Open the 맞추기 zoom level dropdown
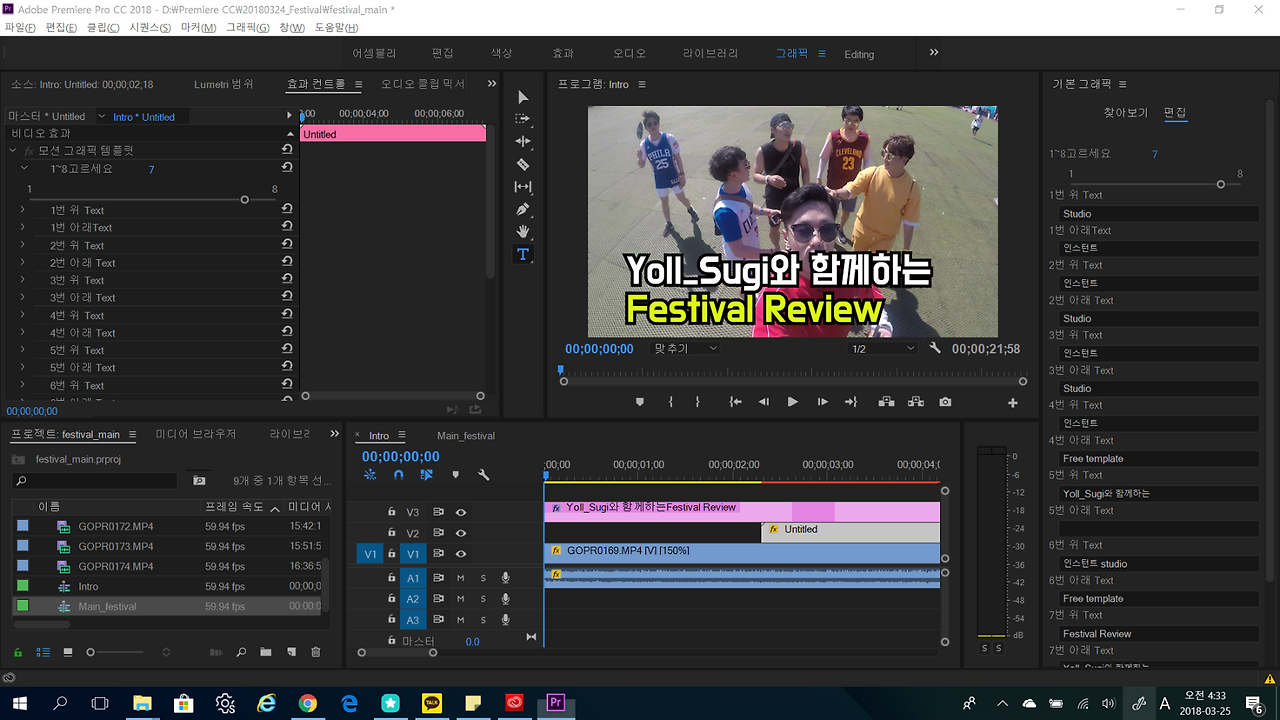This screenshot has width=1280, height=720. pos(686,349)
